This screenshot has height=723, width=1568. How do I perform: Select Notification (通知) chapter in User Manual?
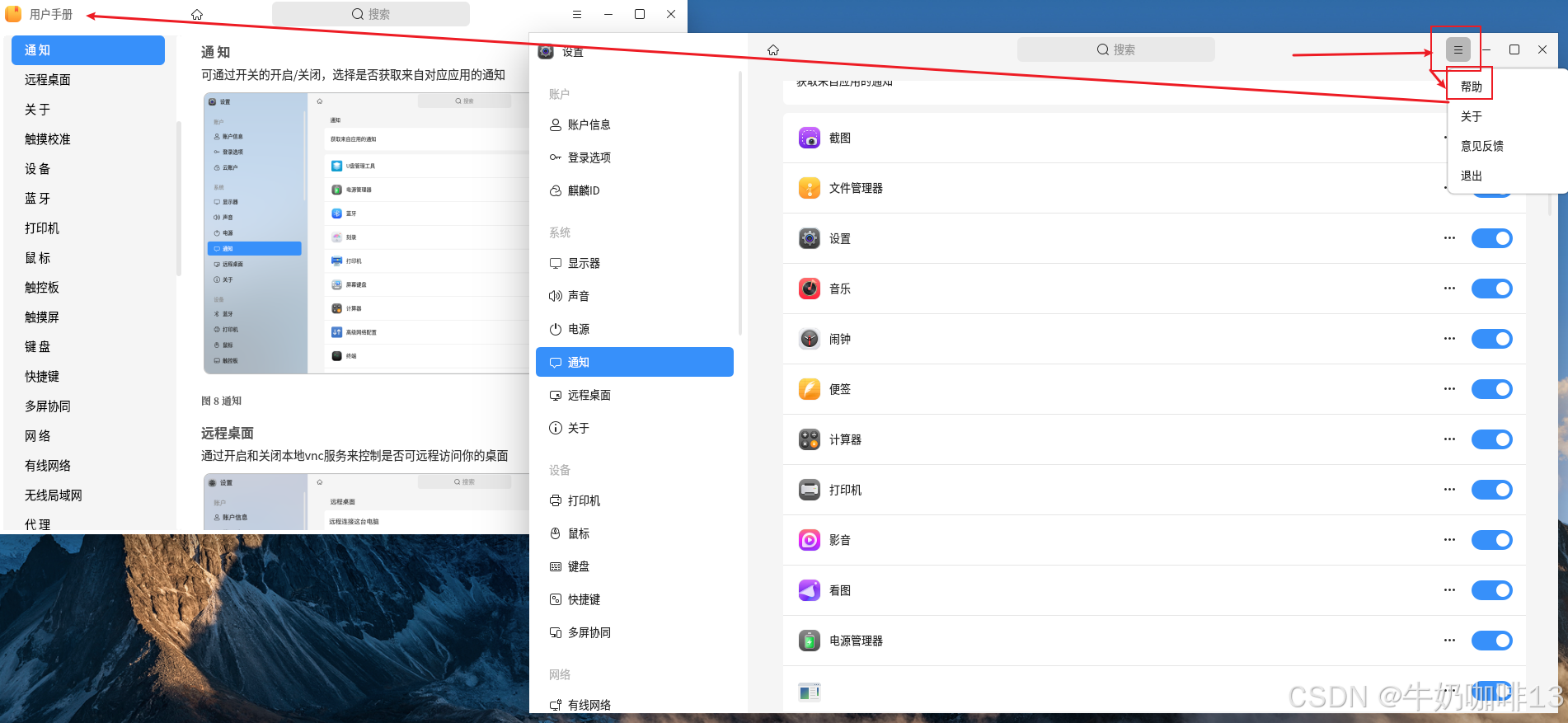click(x=88, y=50)
